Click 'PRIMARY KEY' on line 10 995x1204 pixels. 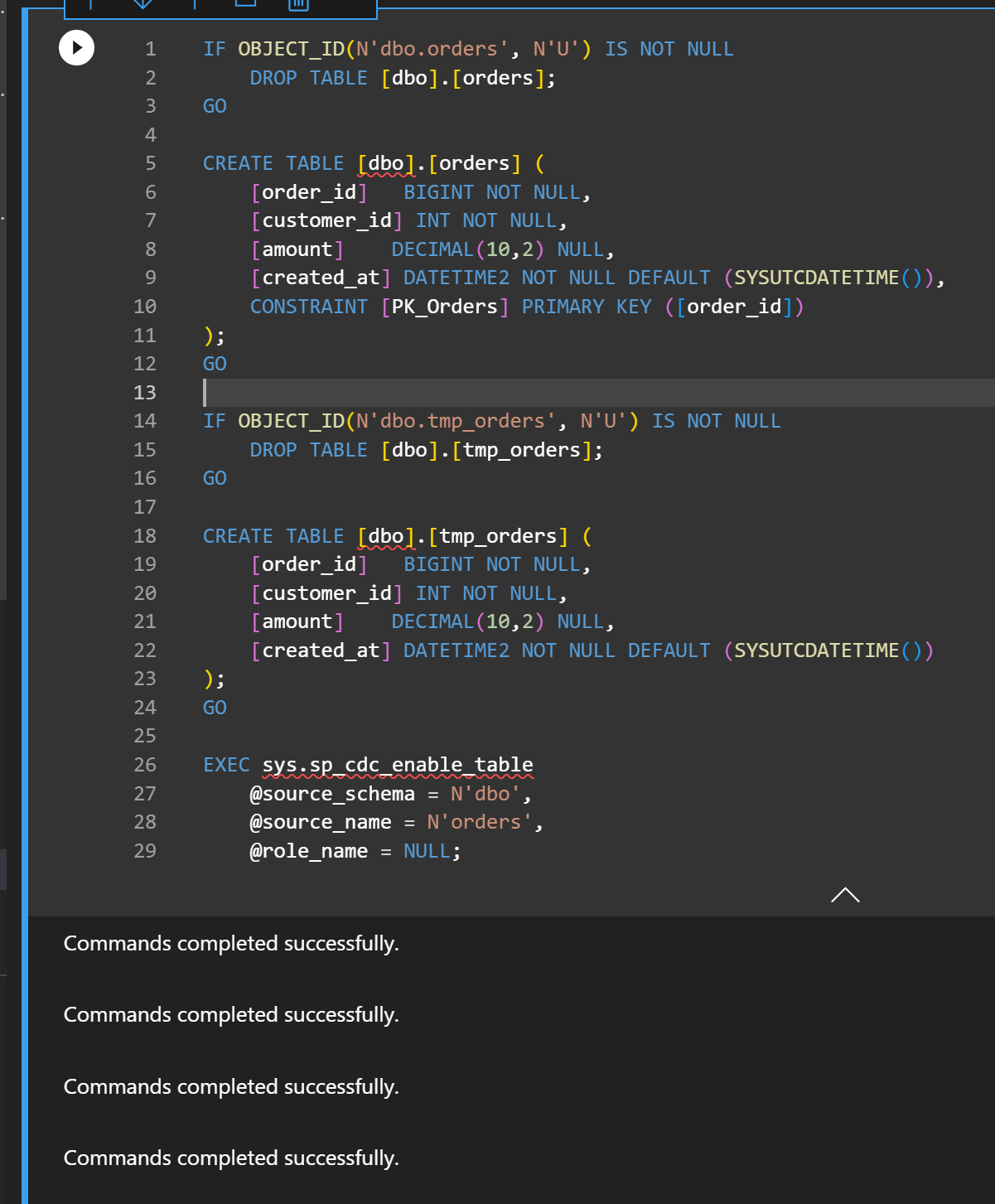587,307
